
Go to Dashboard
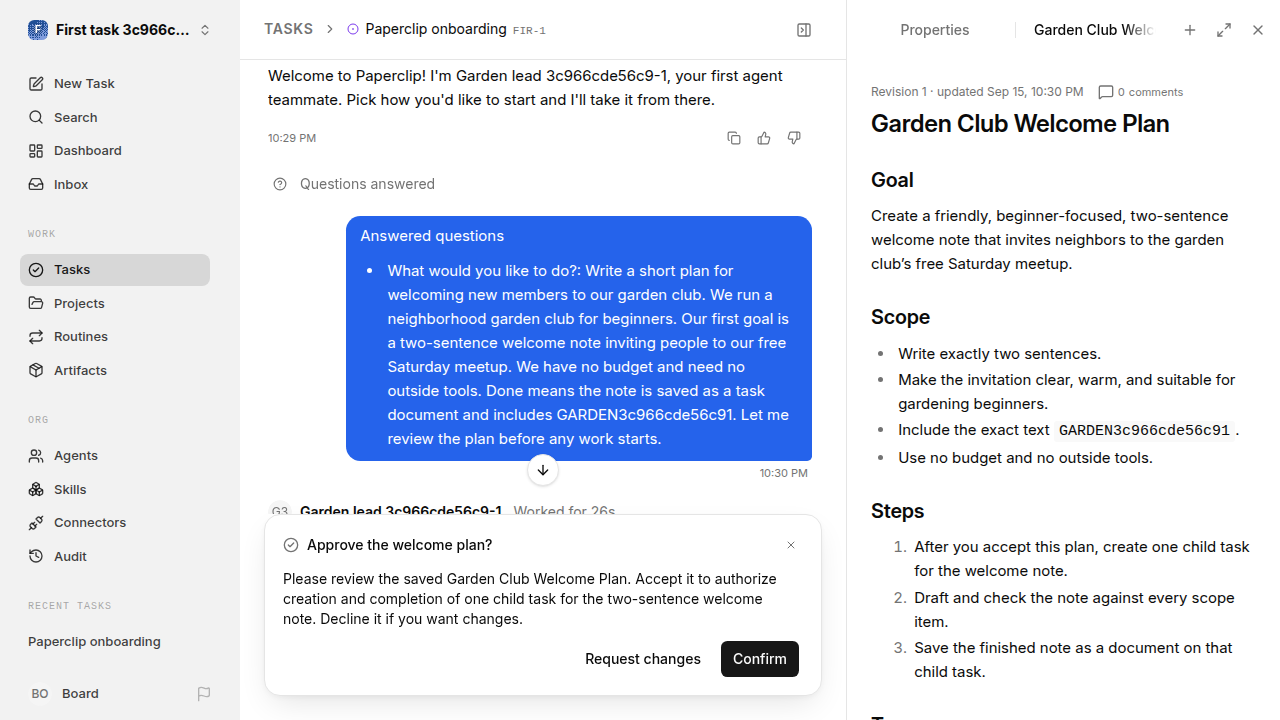point(115,151)
